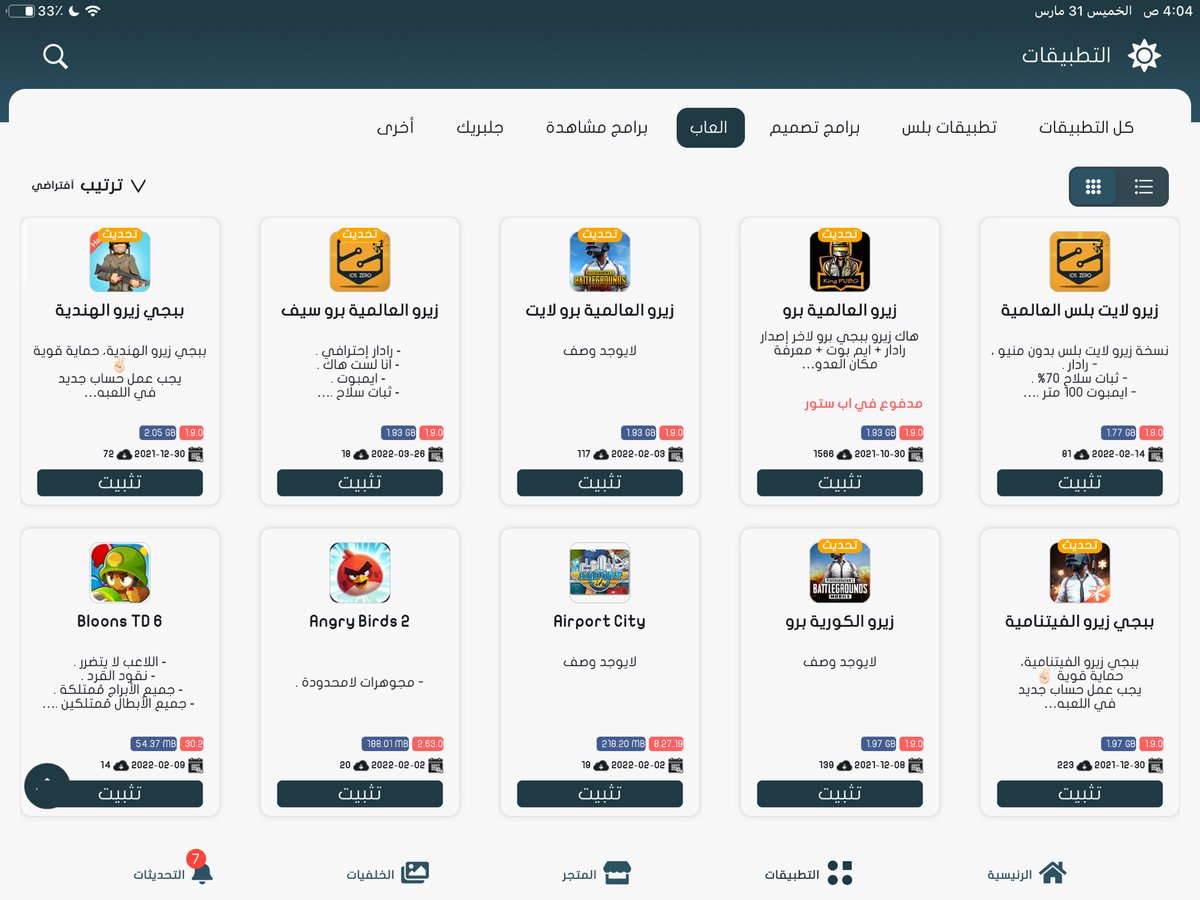Tap the Airport City app icon
The image size is (1200, 900).
[x=600, y=573]
